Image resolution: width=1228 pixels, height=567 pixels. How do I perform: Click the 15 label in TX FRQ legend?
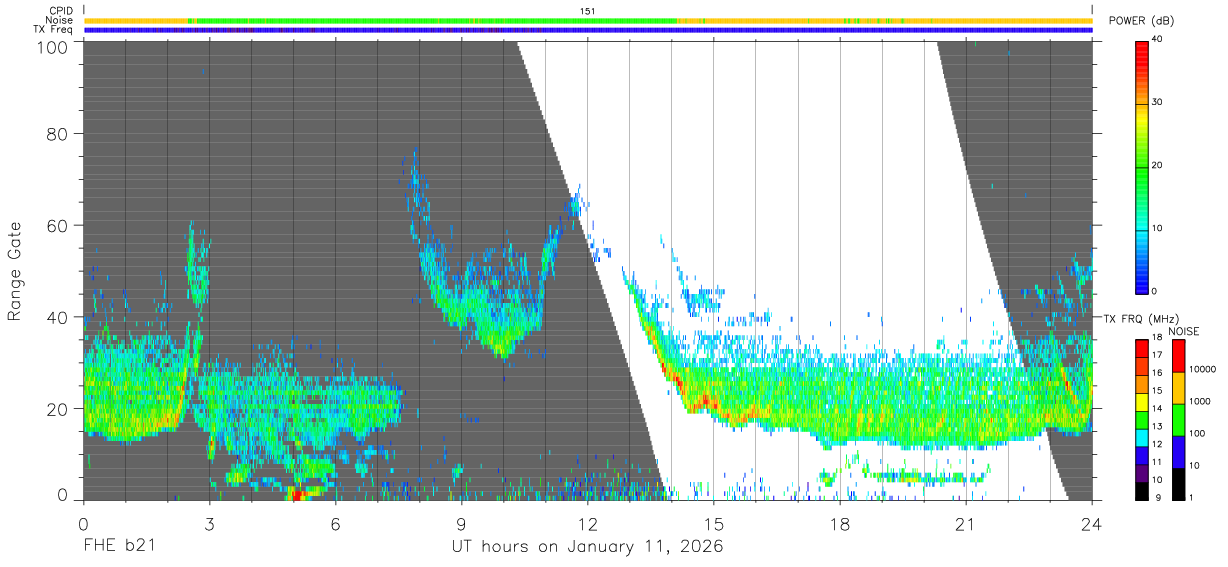[1157, 390]
